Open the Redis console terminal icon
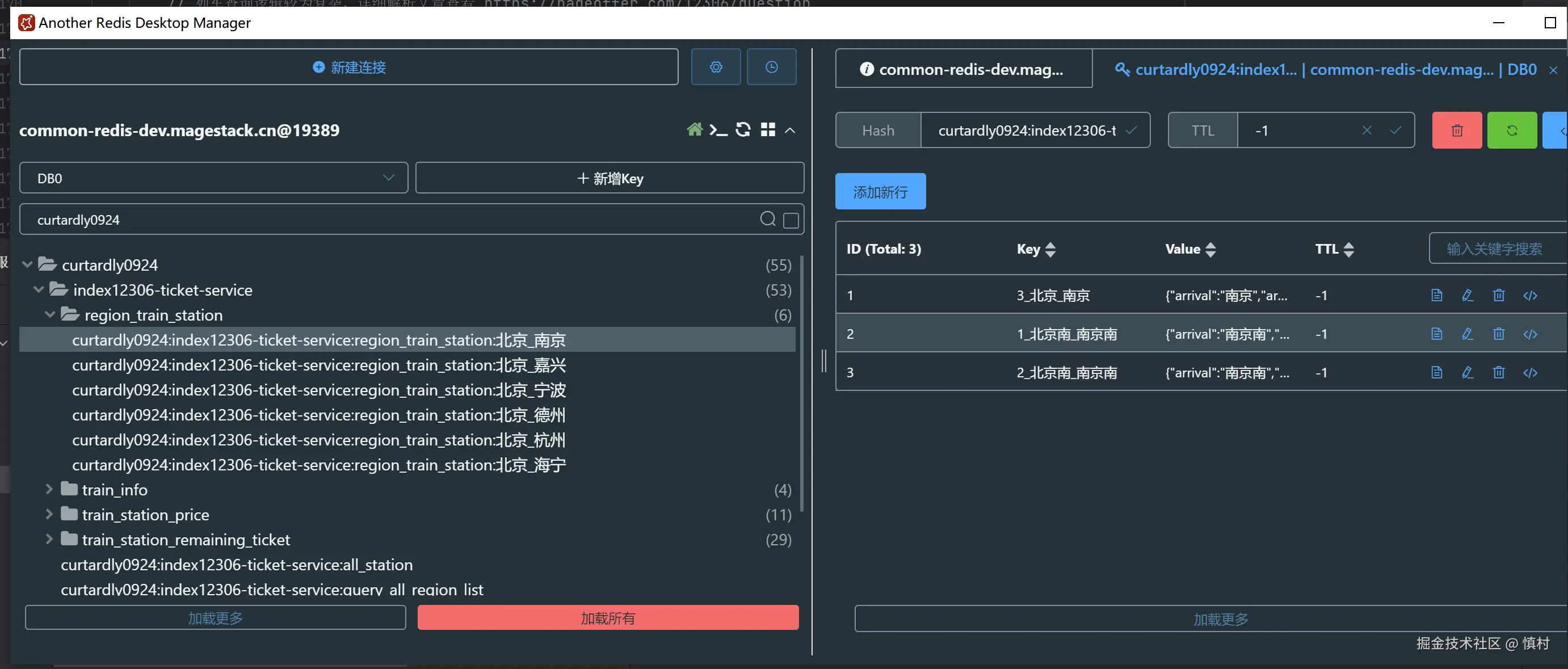Screen dimensions: 1568x669 click(x=718, y=130)
